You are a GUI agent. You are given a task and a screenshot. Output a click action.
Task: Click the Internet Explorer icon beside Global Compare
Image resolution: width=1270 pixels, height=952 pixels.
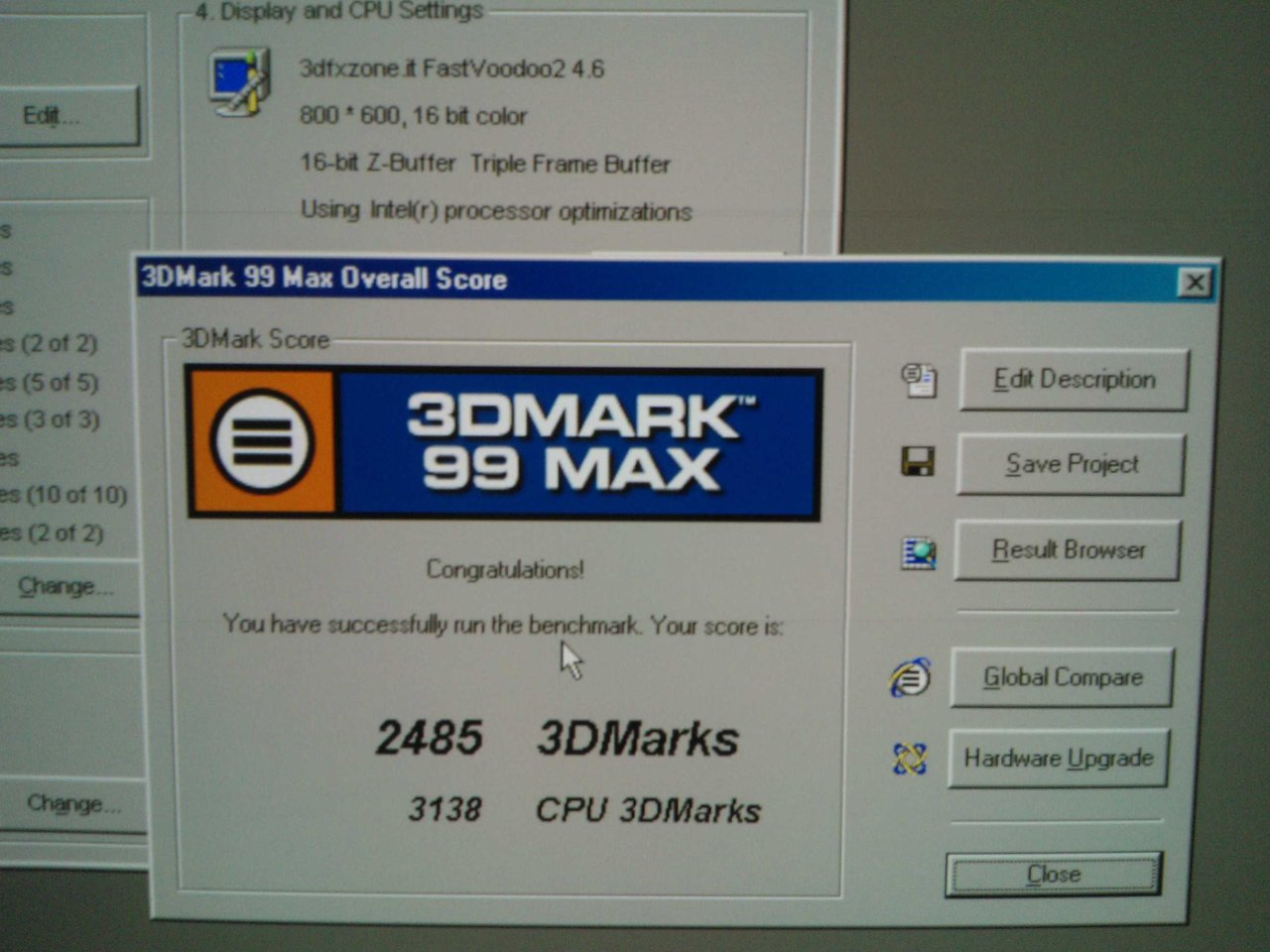coord(910,677)
